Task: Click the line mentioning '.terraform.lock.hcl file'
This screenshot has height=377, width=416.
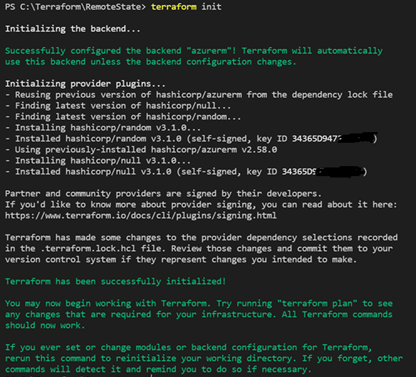Action: (x=199, y=248)
